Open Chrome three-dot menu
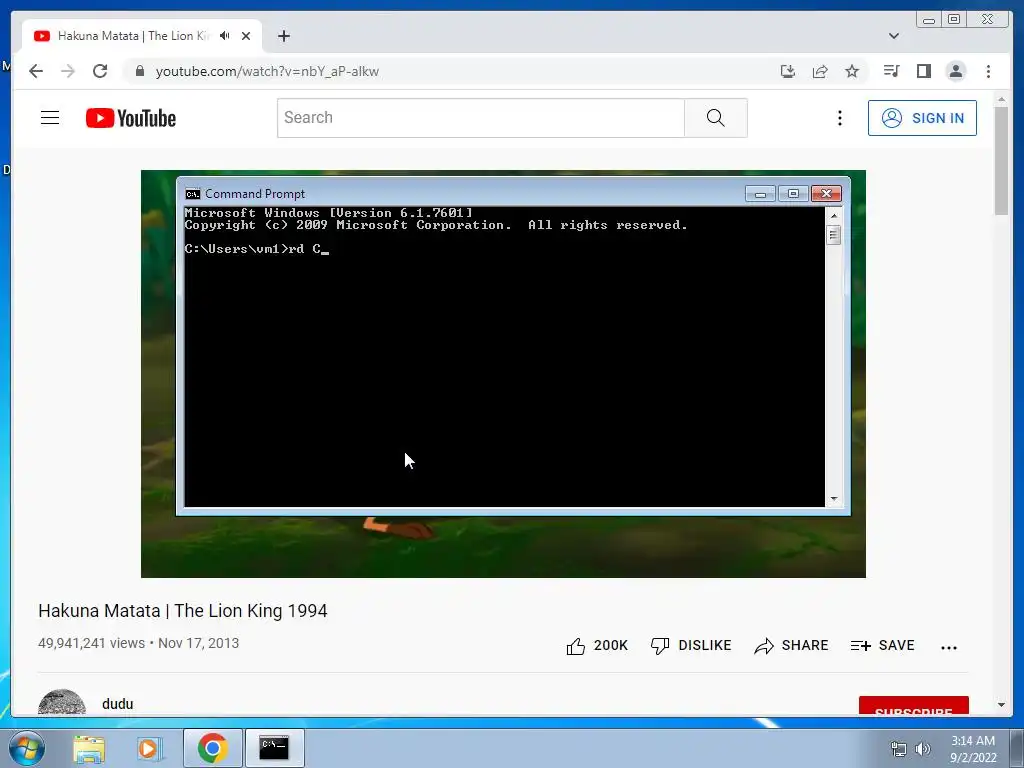Image resolution: width=1024 pixels, height=768 pixels. (x=988, y=71)
